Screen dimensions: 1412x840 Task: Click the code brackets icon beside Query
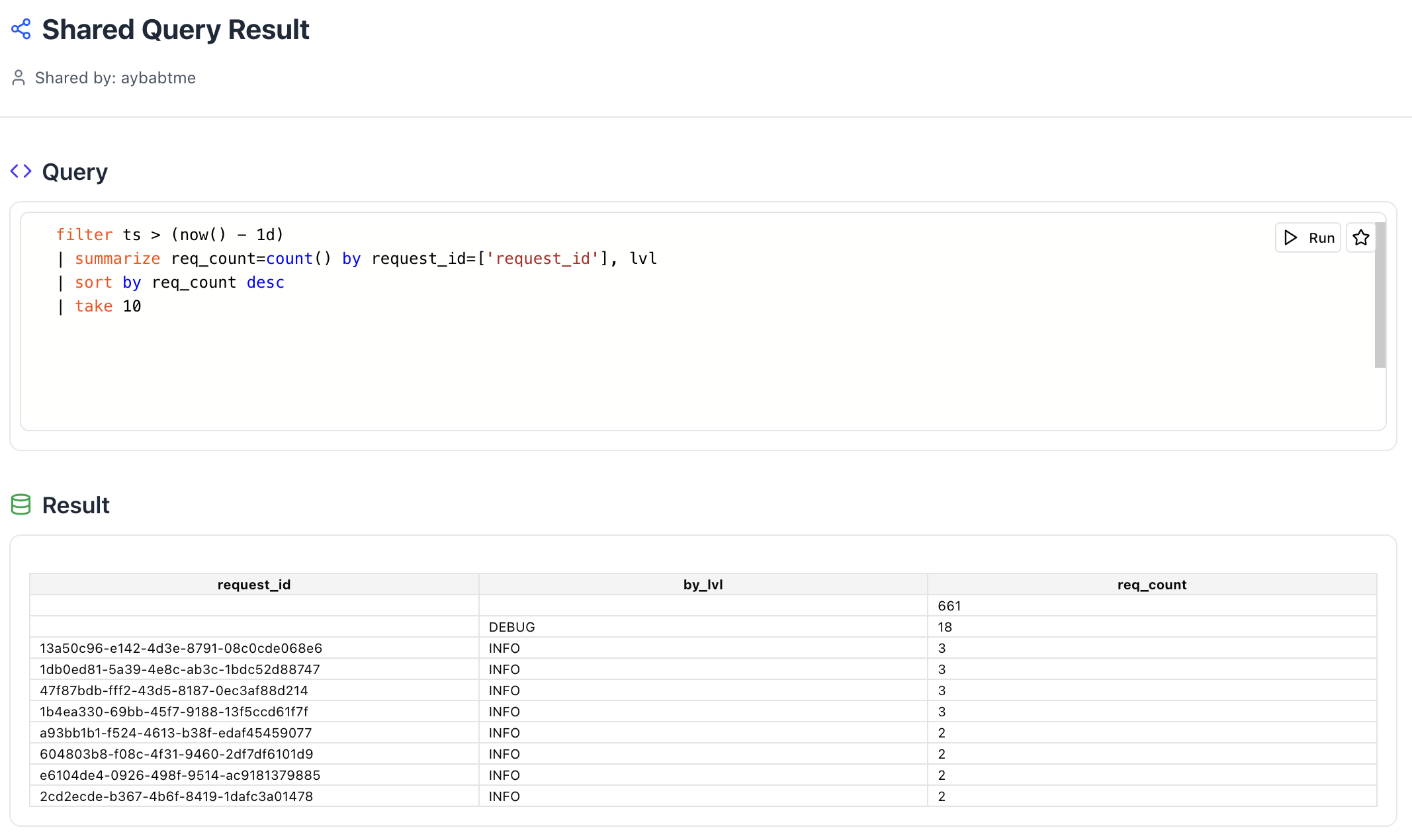[x=21, y=171]
